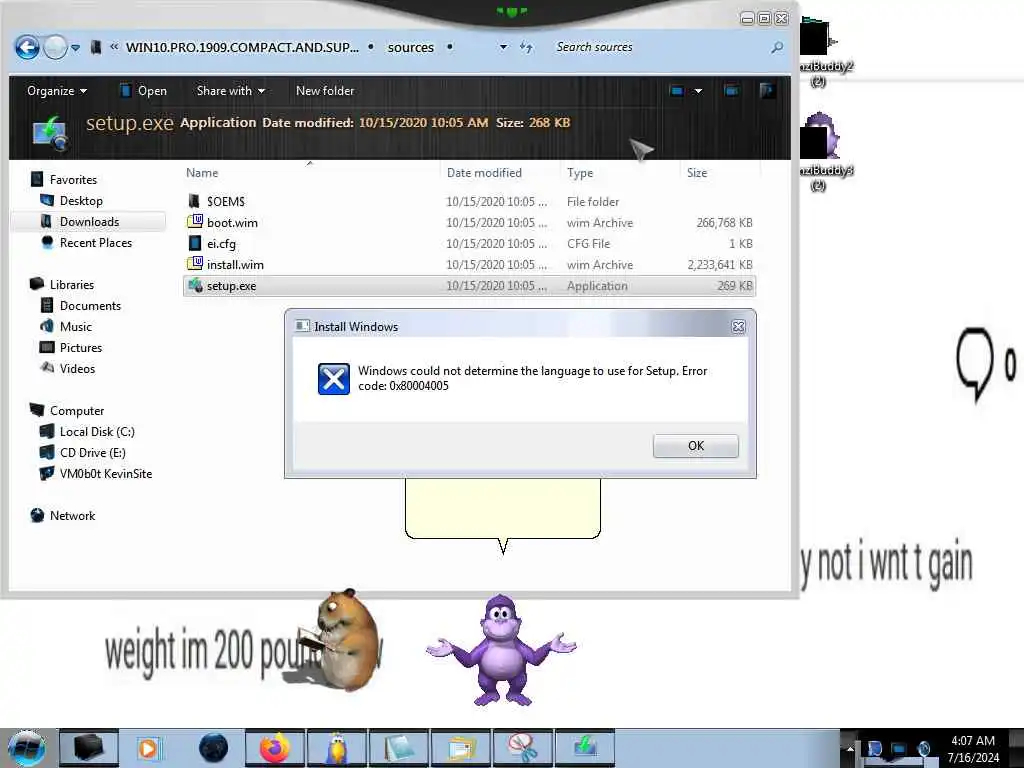Click the magnifier icon in search box

776,47
